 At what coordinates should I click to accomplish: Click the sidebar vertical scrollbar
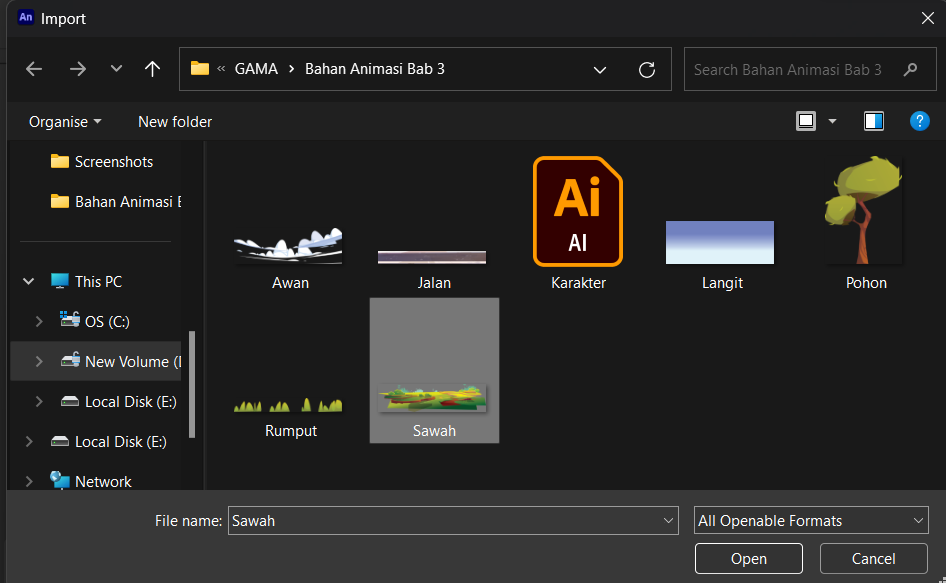[192, 384]
